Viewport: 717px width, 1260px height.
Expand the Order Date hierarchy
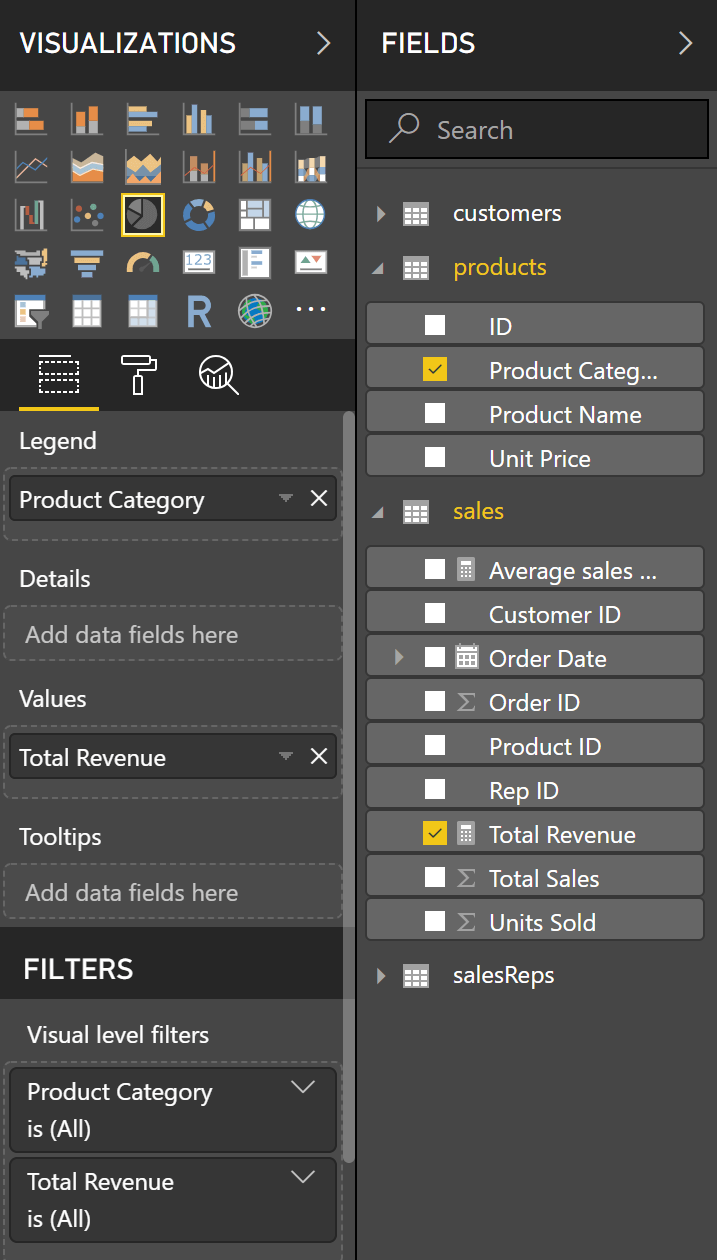(398, 657)
